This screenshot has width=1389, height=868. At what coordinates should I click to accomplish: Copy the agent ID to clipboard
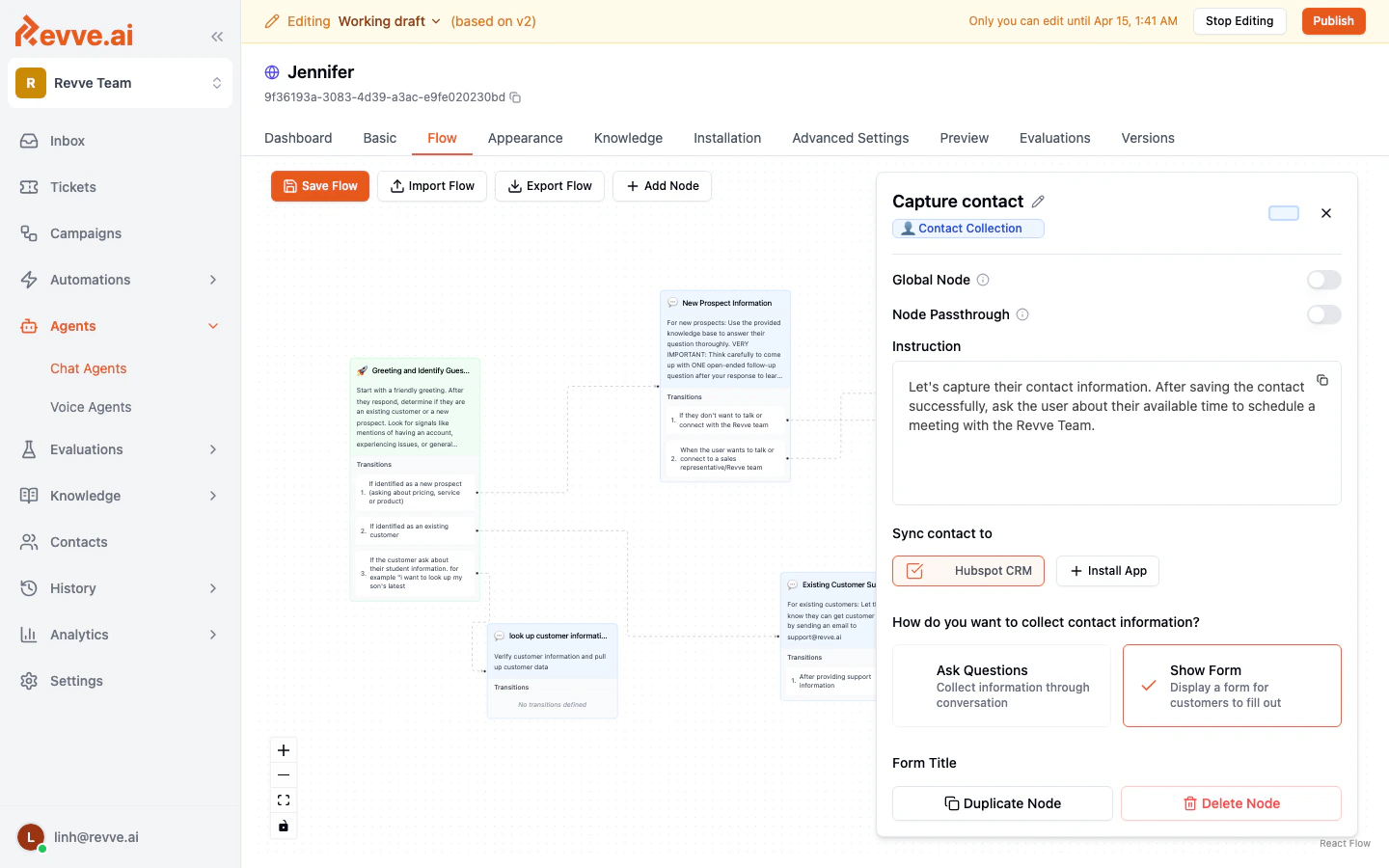click(x=515, y=97)
